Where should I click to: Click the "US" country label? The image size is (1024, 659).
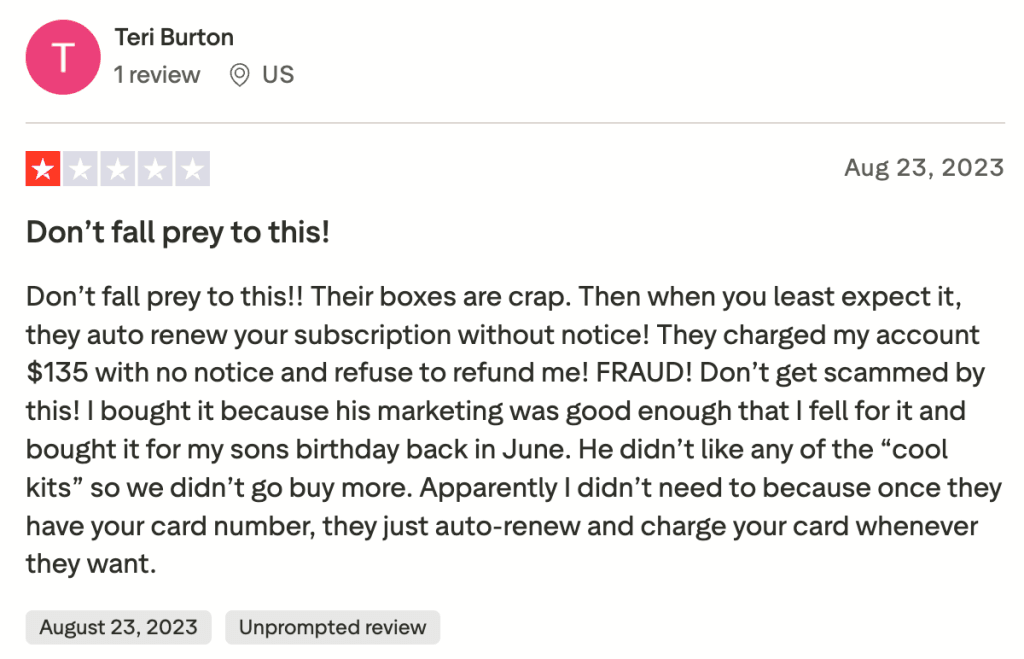pyautogui.click(x=278, y=75)
